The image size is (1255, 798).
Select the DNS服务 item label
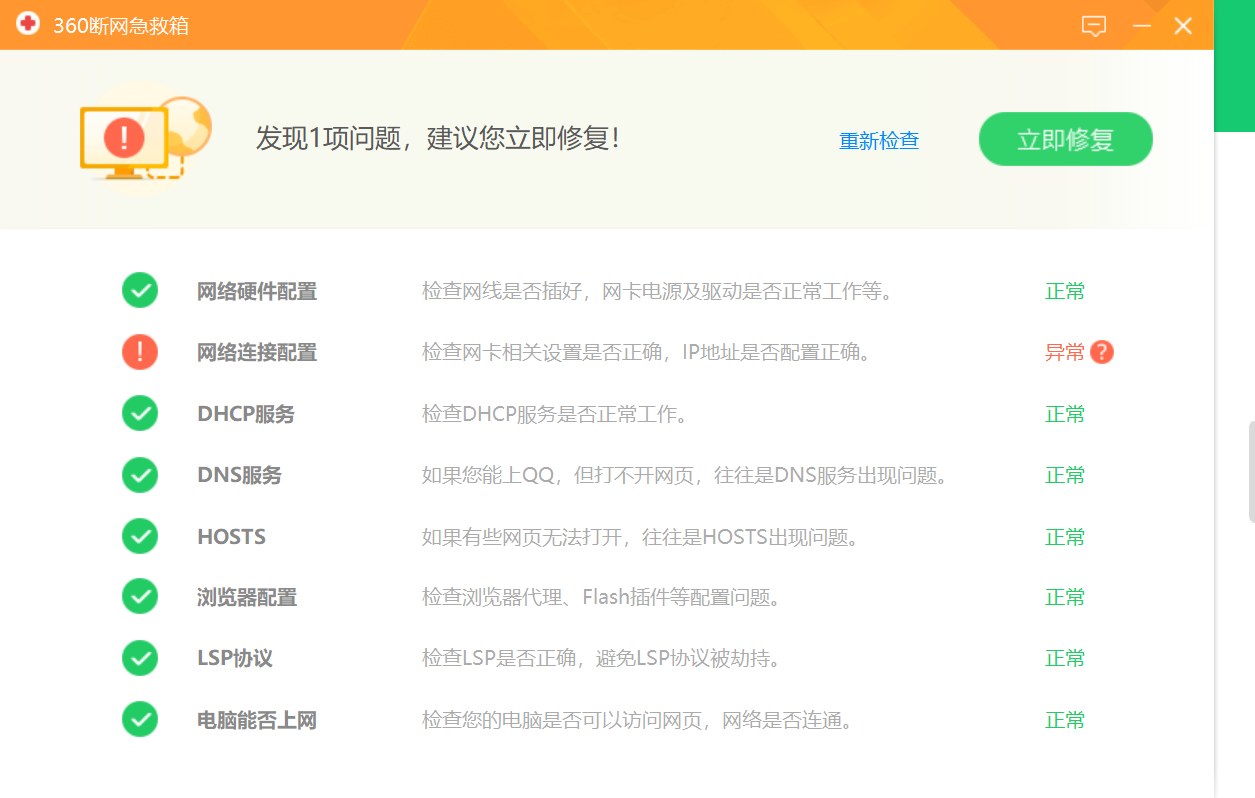point(239,475)
